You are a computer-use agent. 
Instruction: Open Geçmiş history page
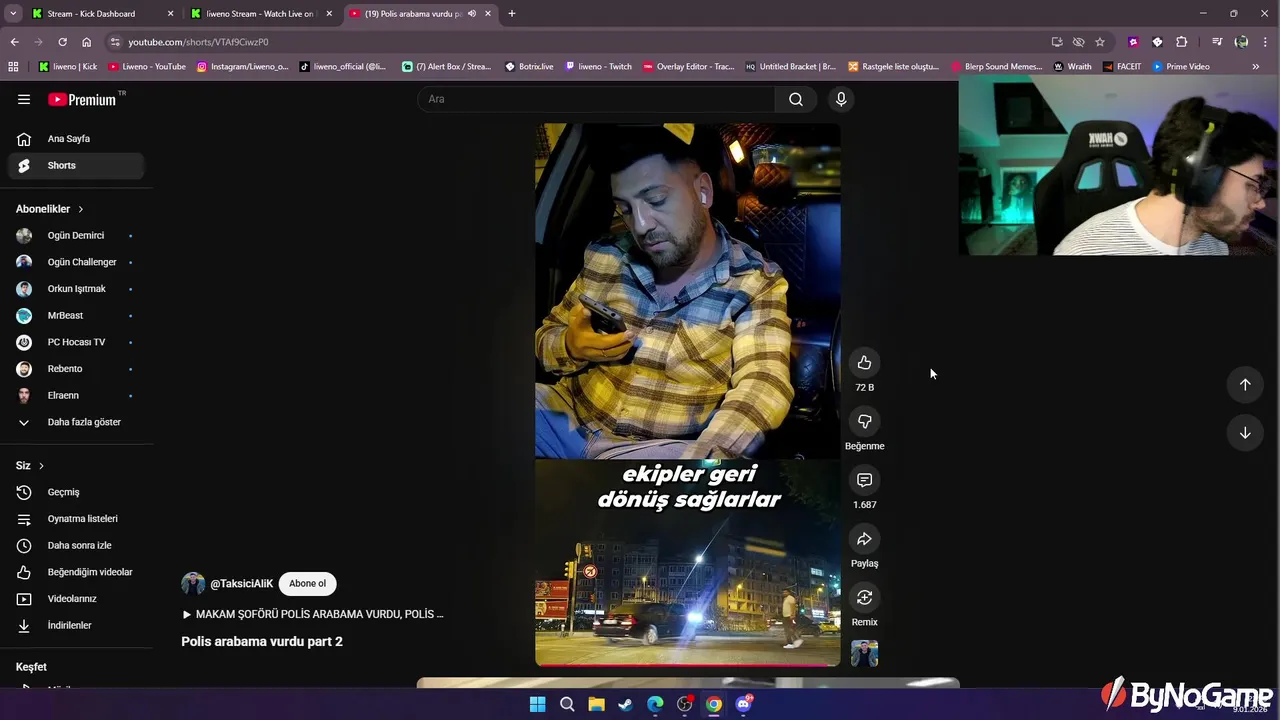[x=76, y=492]
